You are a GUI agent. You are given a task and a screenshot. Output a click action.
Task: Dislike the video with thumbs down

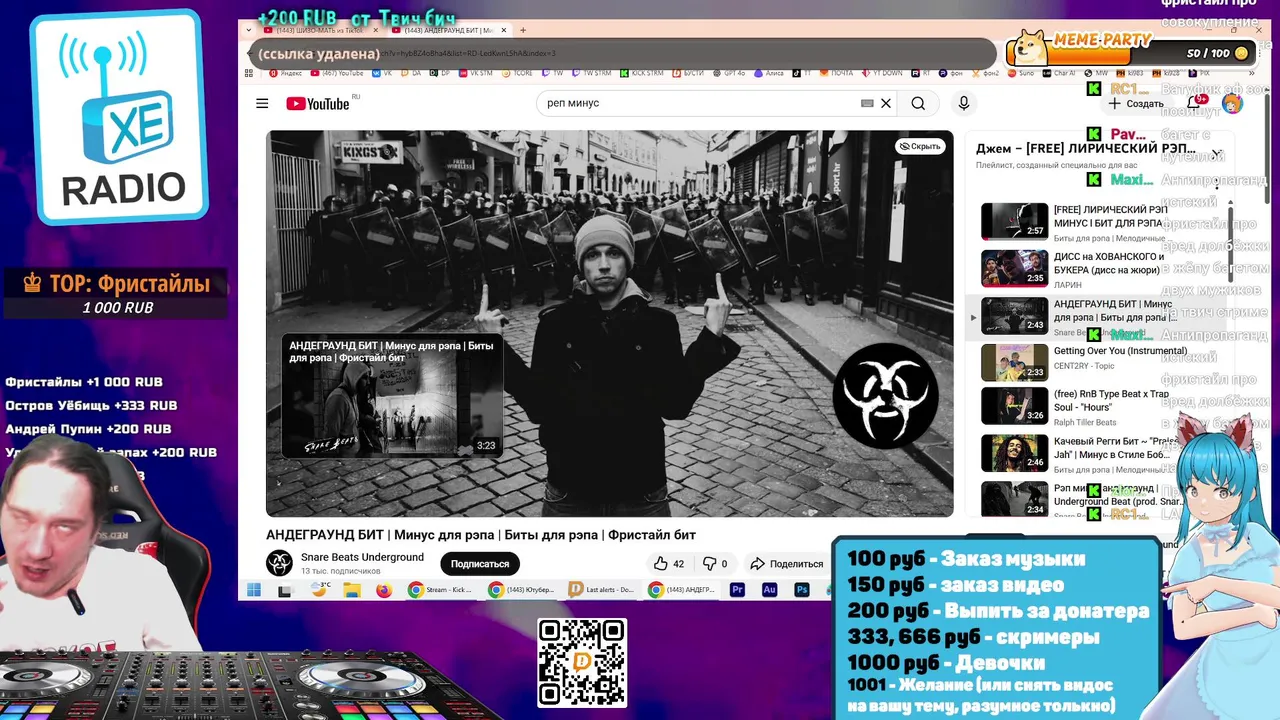click(x=716, y=564)
